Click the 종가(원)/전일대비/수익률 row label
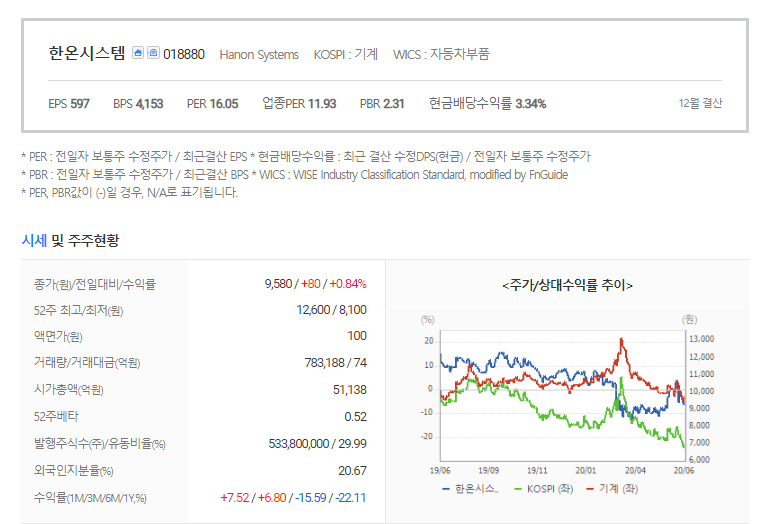 pyautogui.click(x=95, y=284)
